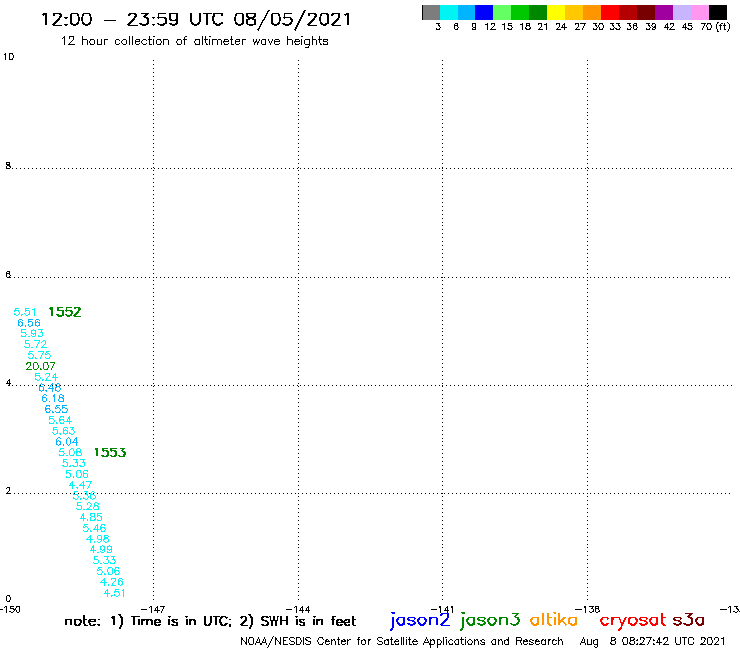Image resolution: width=740 pixels, height=650 pixels.
Task: Click the 5.64 wave height value
Action: (x=60, y=420)
